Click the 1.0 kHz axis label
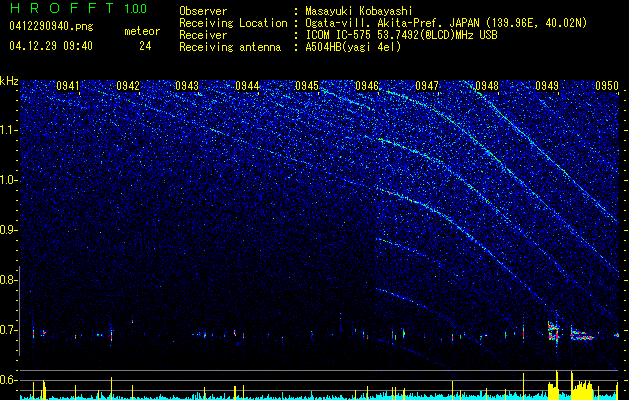 point(9,180)
